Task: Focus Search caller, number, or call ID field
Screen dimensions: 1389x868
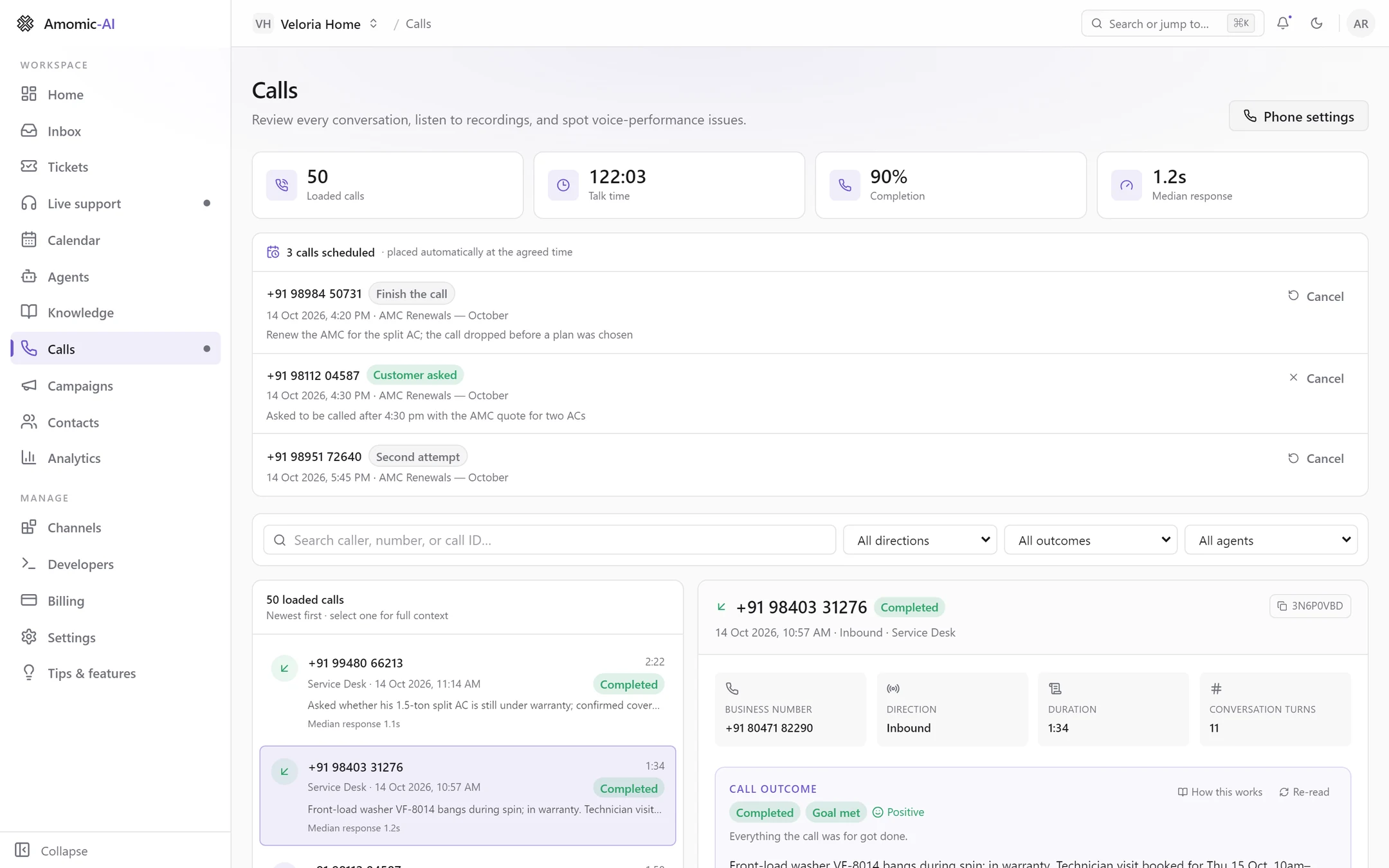Action: pyautogui.click(x=549, y=540)
